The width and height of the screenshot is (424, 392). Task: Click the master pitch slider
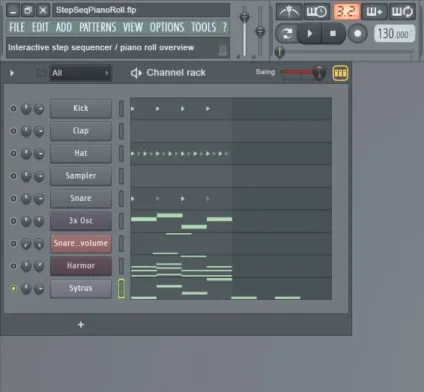pyautogui.click(x=260, y=31)
